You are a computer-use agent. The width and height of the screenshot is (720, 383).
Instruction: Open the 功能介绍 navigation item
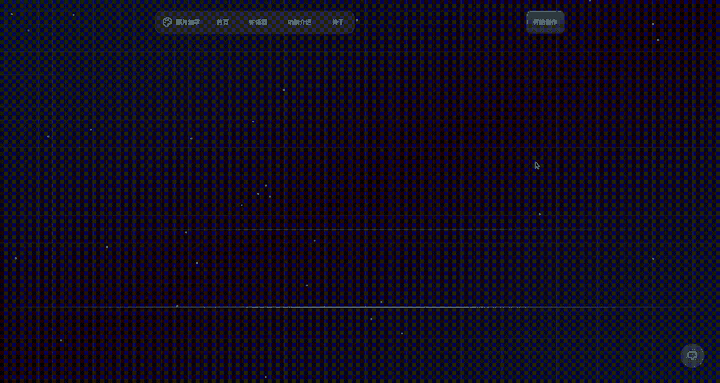[x=299, y=22]
